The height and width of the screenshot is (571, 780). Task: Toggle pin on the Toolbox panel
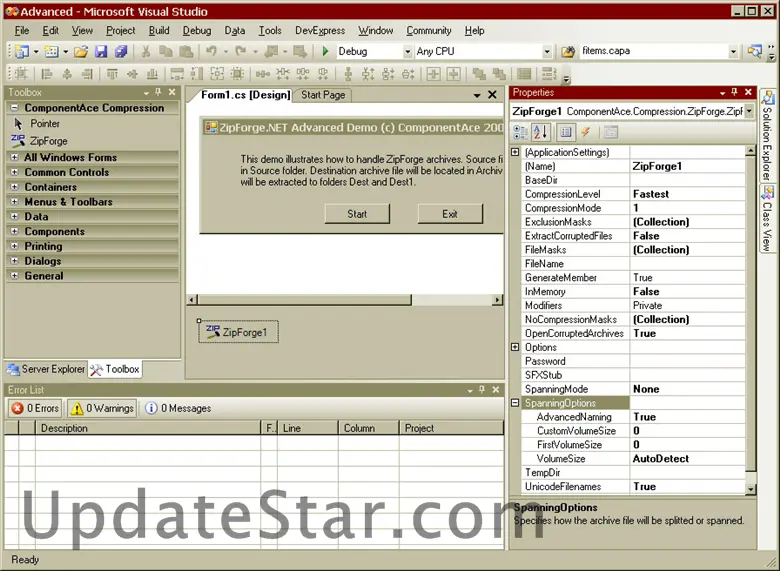(158, 92)
